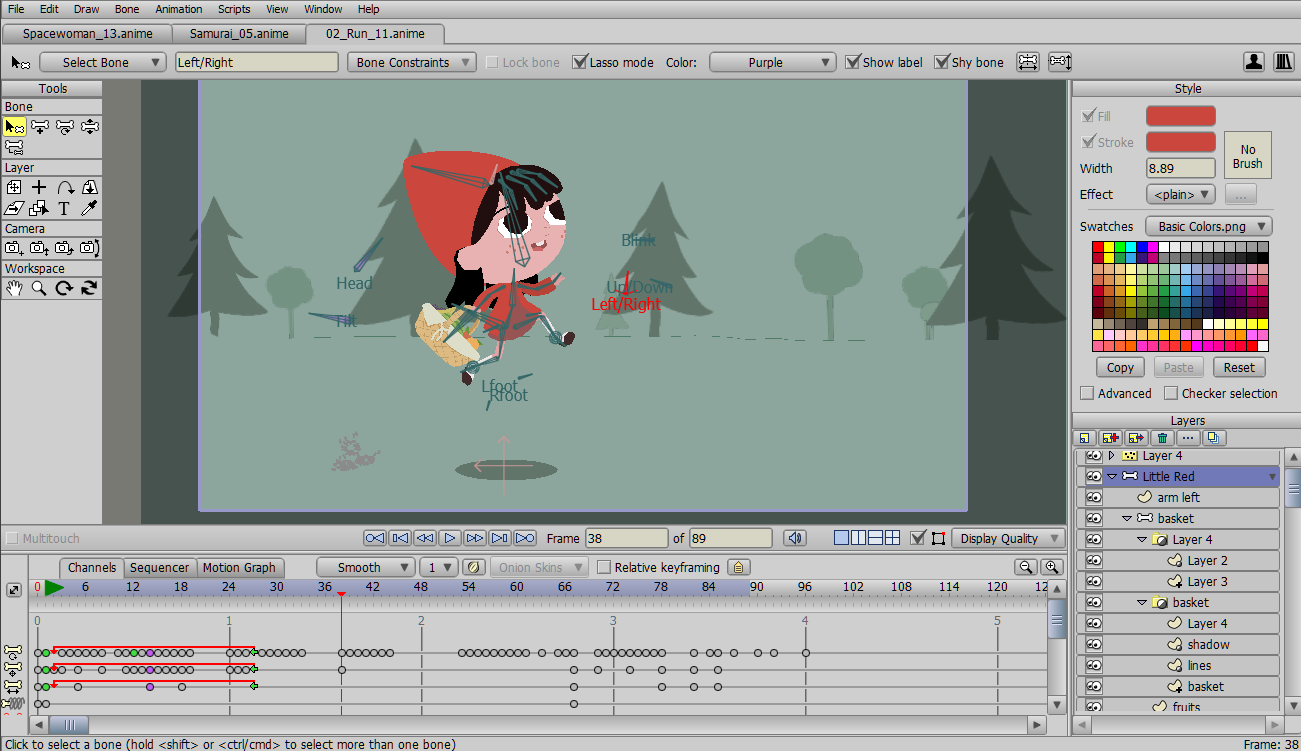This screenshot has width=1301, height=751.
Task: Open the Basic Colors.png swatches dropdown
Action: (x=1208, y=226)
